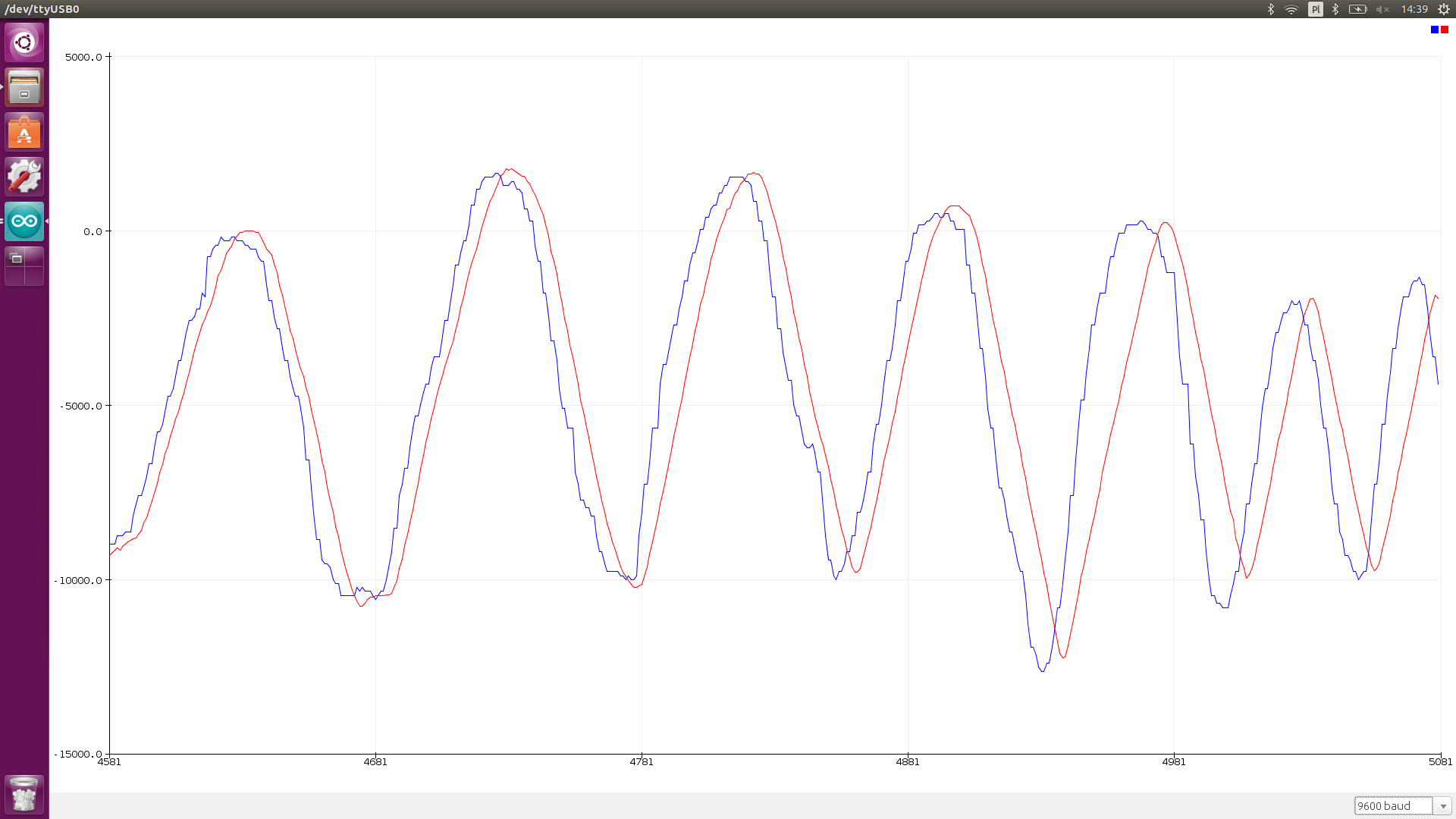Viewport: 1456px width, 819px height.
Task: Click Bluetooth indicator beside Wi-Fi icon
Action: [x=1271, y=9]
